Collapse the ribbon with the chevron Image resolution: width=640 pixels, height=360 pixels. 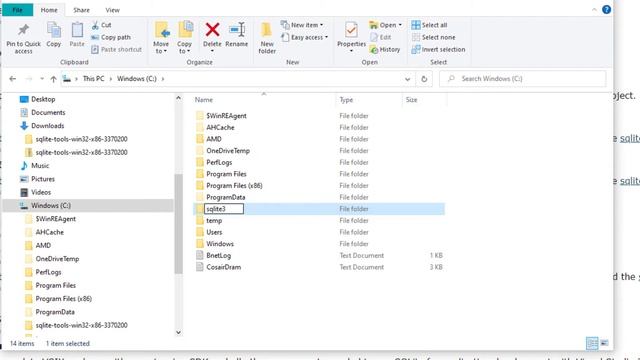tap(594, 9)
